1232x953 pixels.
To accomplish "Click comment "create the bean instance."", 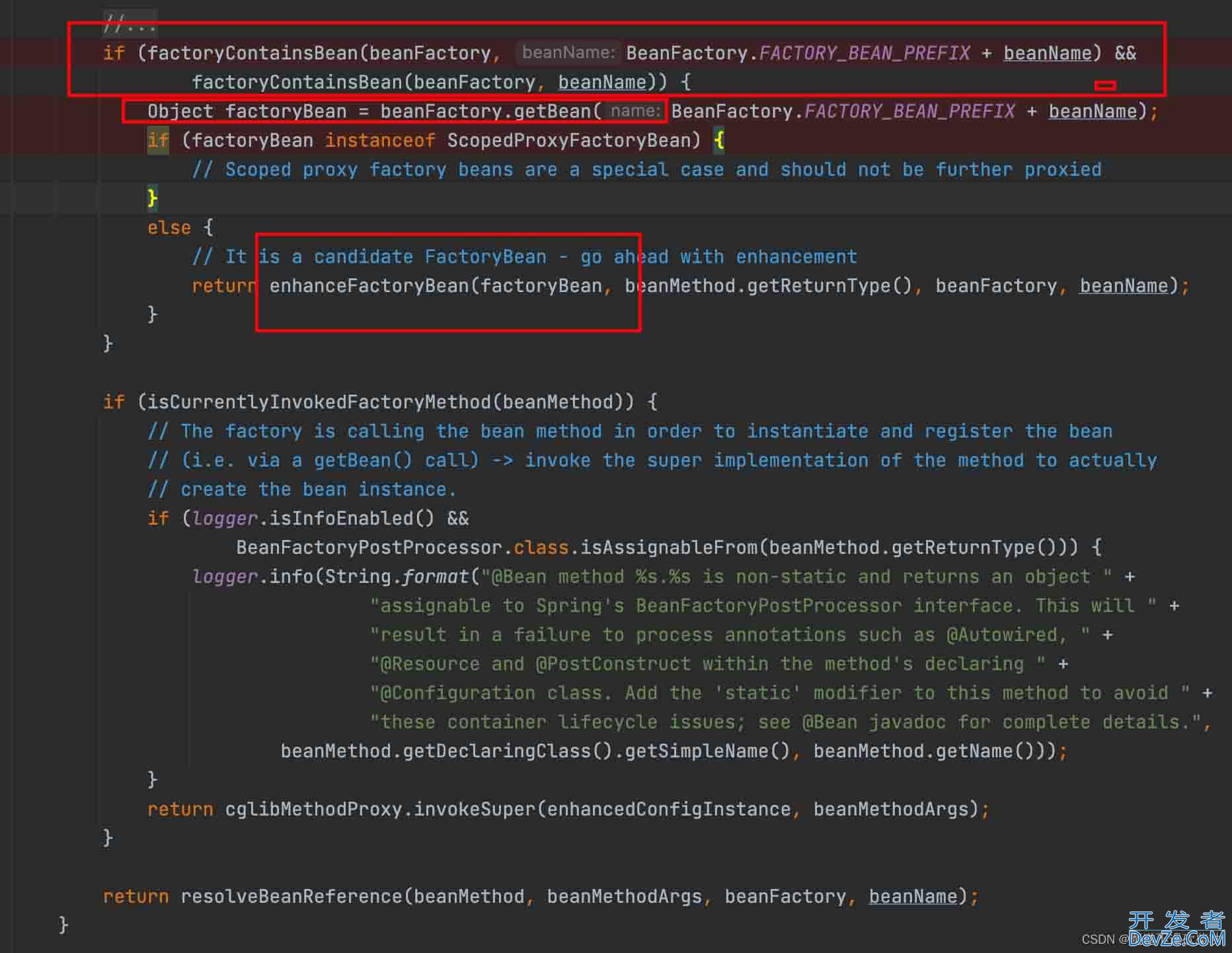I will (319, 489).
